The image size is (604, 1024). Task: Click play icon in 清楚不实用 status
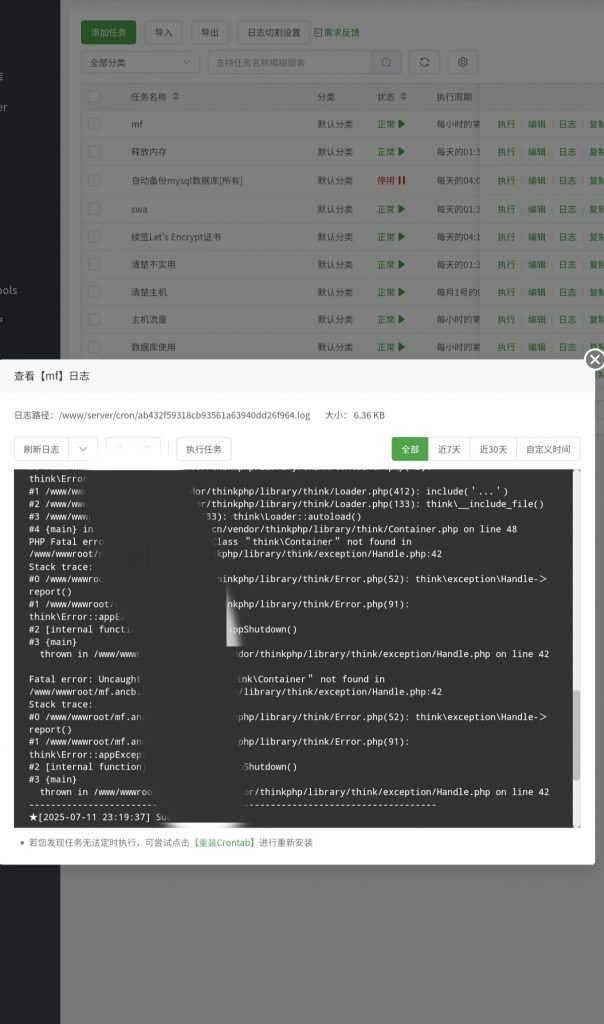click(x=402, y=264)
